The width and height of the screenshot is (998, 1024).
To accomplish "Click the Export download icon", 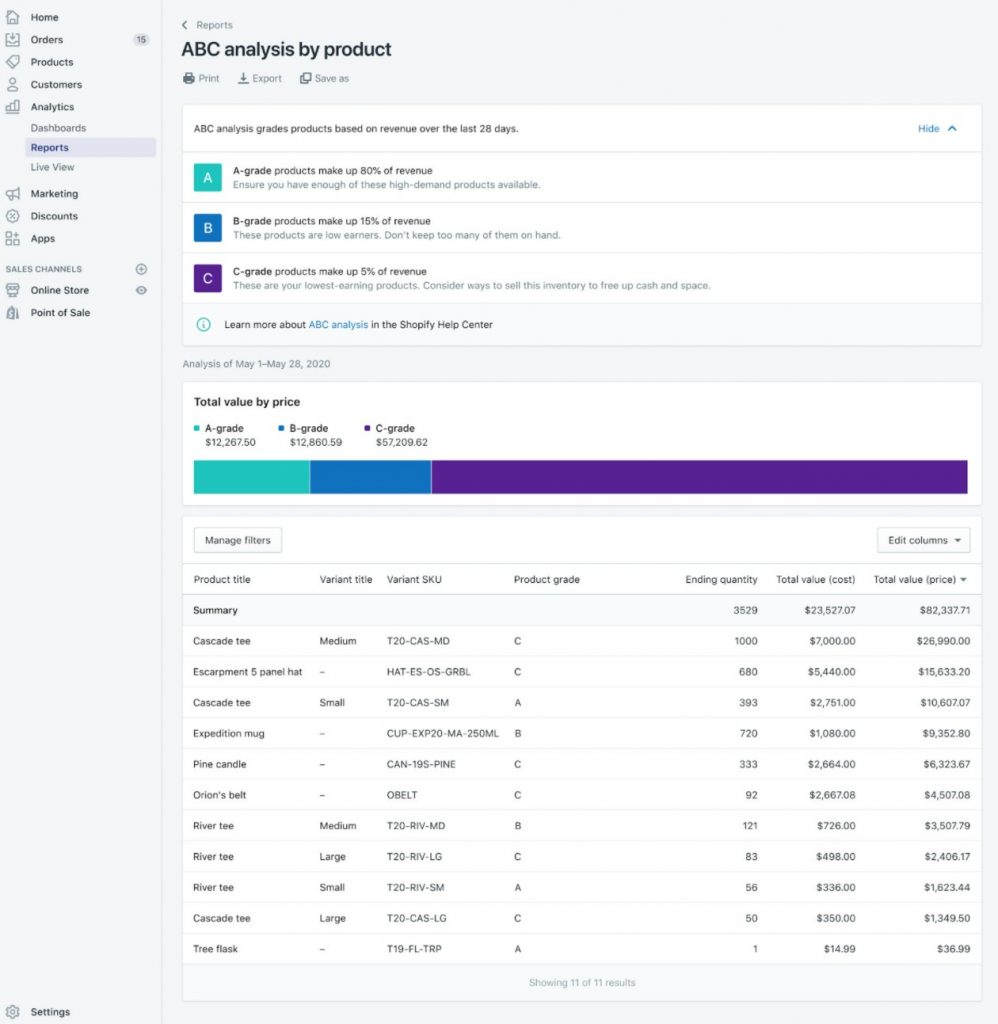I will tap(243, 77).
